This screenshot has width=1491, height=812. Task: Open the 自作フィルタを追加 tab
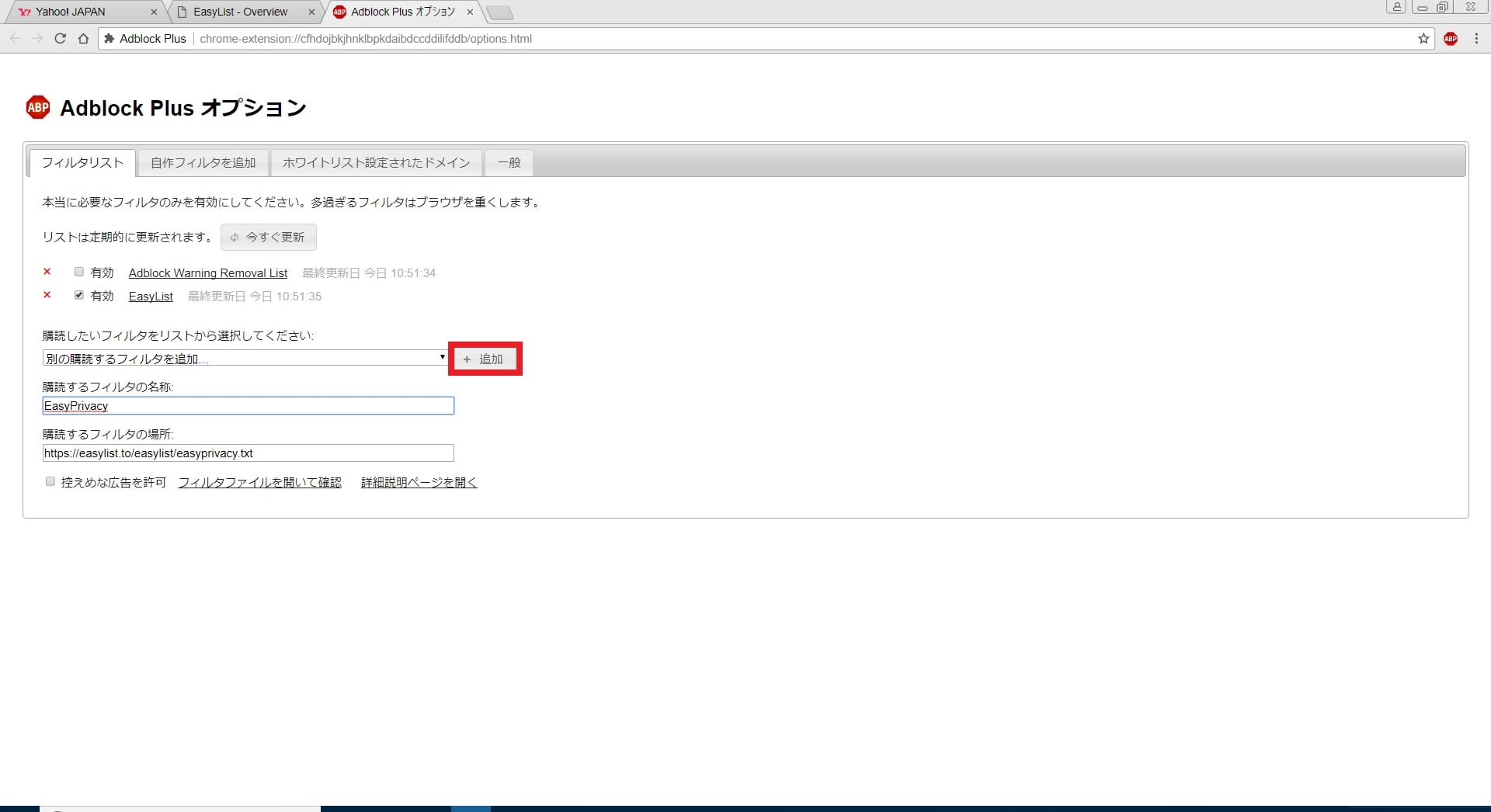203,163
